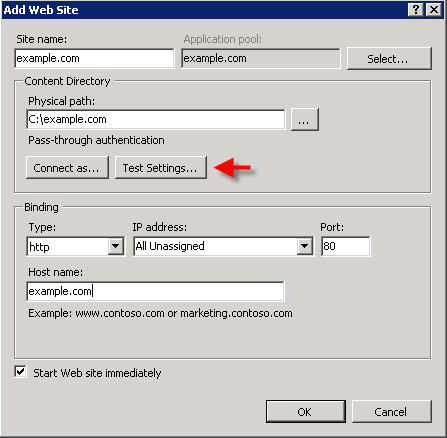Click the Port field showing 80
447x438 pixels.
[x=346, y=246]
